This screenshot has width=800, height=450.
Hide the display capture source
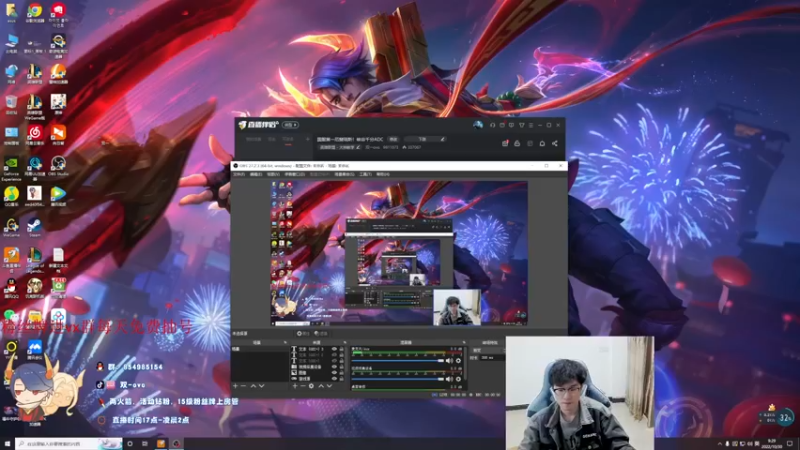click(x=334, y=379)
